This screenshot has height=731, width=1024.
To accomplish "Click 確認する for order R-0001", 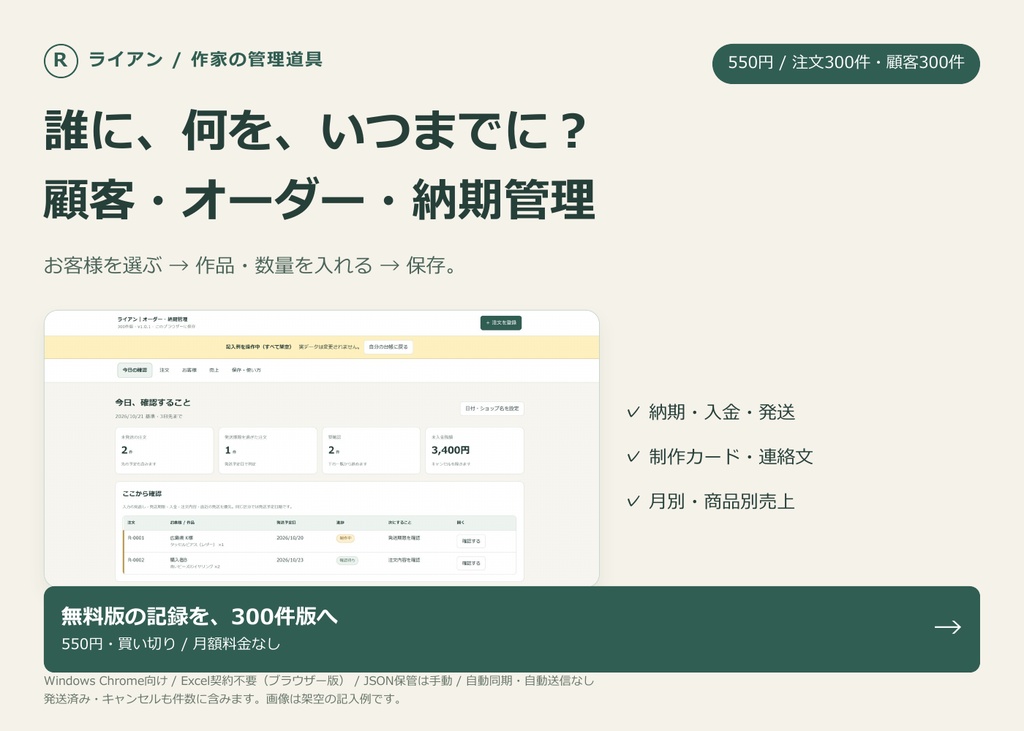I will (471, 541).
